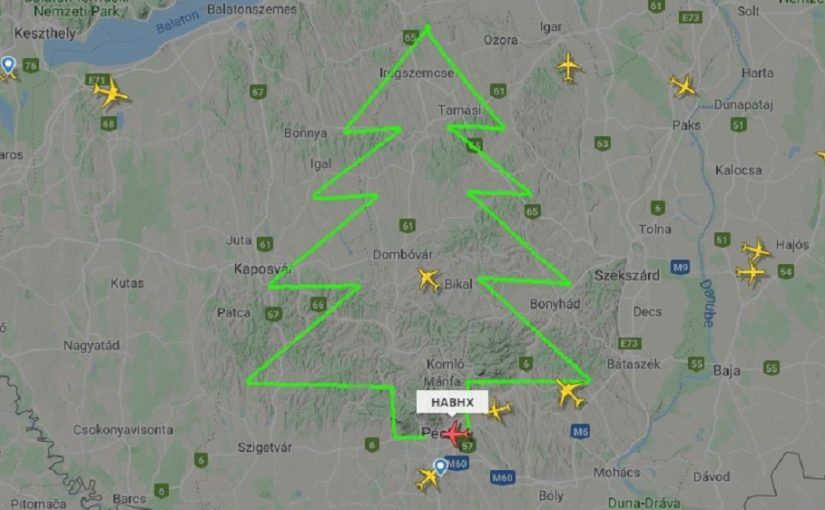This screenshot has width=825, height=510.
Task: Click the yellow plane beside Pécs airport pin
Action: pyautogui.click(x=427, y=479)
